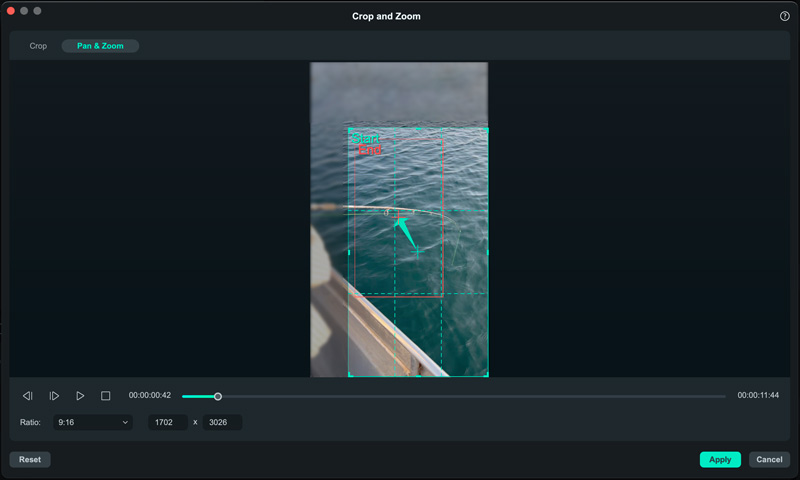Step forward to the next frame
Screen dimensions: 800x480
click(x=54, y=396)
